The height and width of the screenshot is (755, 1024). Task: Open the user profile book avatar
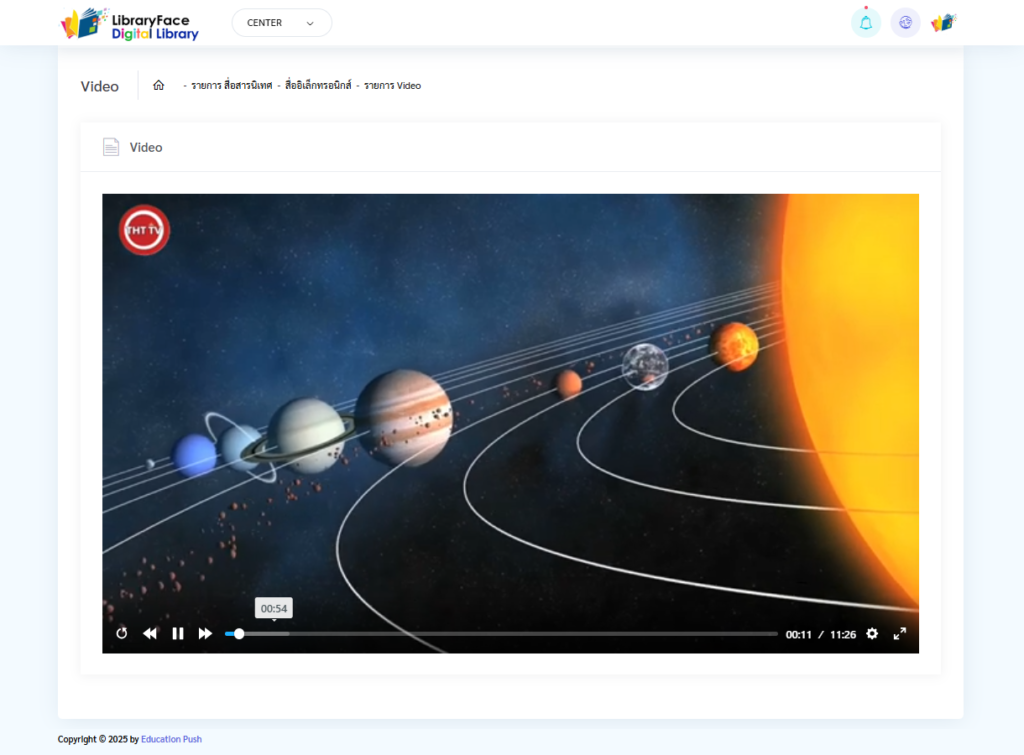[x=943, y=23]
